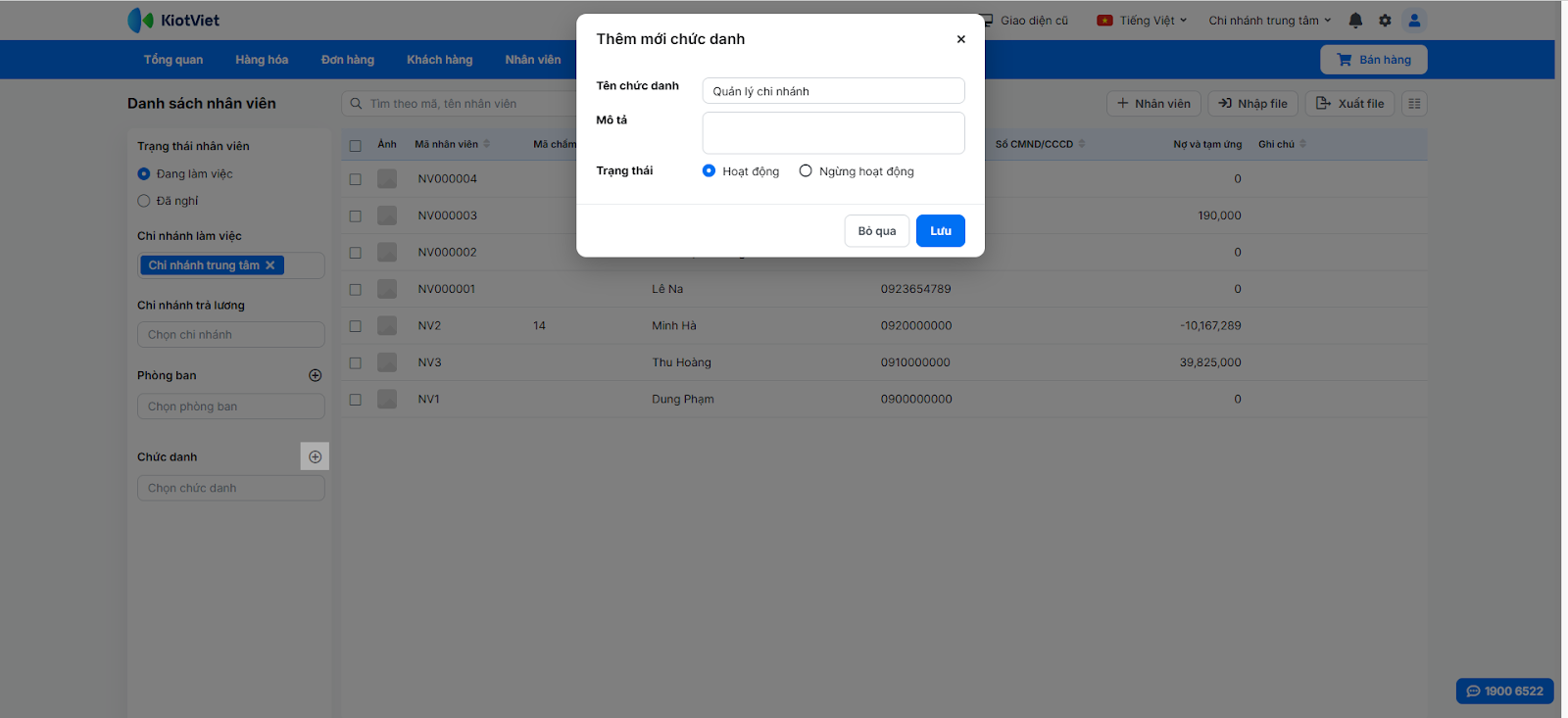Click employee name Dung Phạm

coord(683,400)
